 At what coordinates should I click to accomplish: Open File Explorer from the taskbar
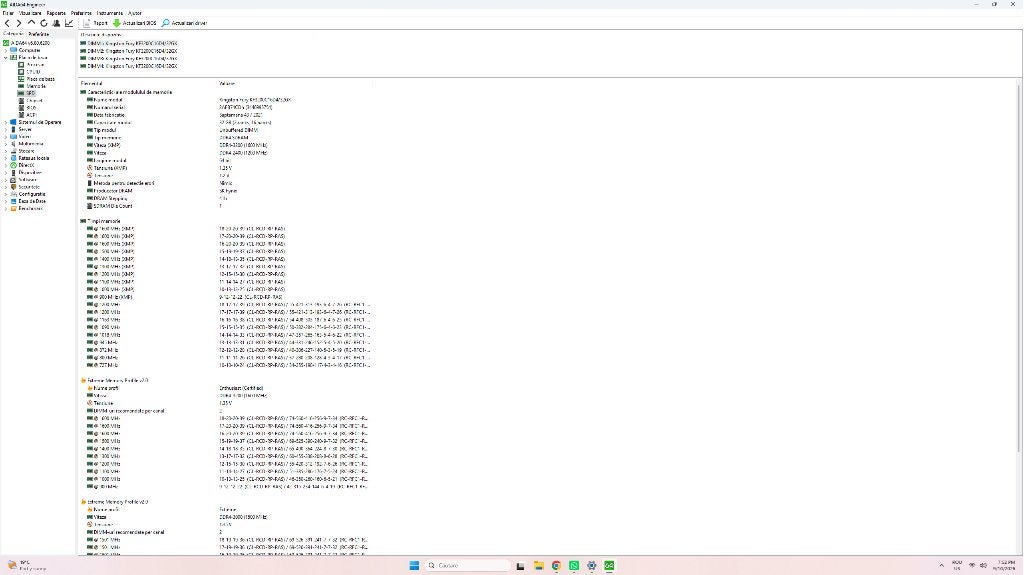(539, 566)
